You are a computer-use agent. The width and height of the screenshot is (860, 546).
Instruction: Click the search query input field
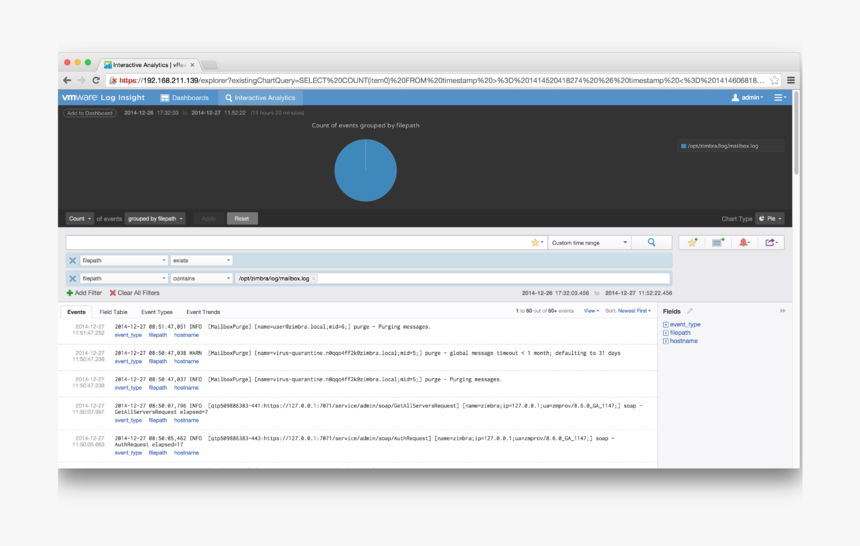pyautogui.click(x=297, y=243)
